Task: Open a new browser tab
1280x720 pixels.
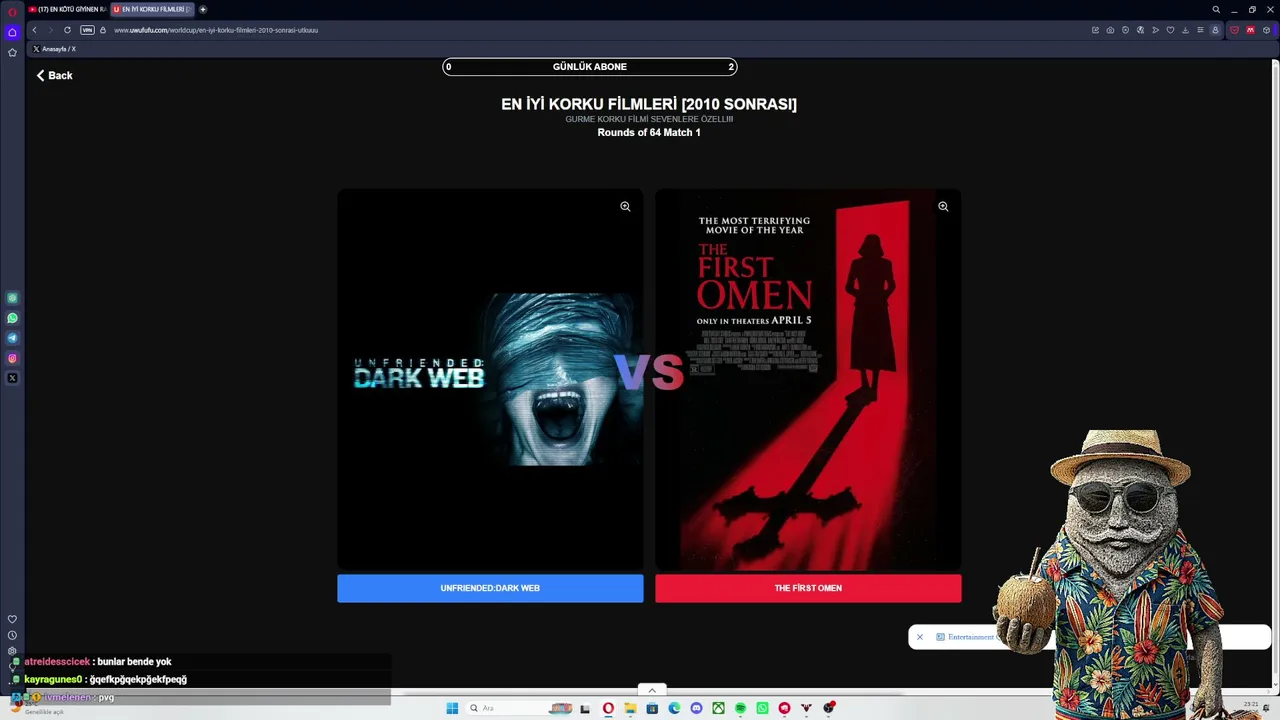Action: tap(203, 9)
